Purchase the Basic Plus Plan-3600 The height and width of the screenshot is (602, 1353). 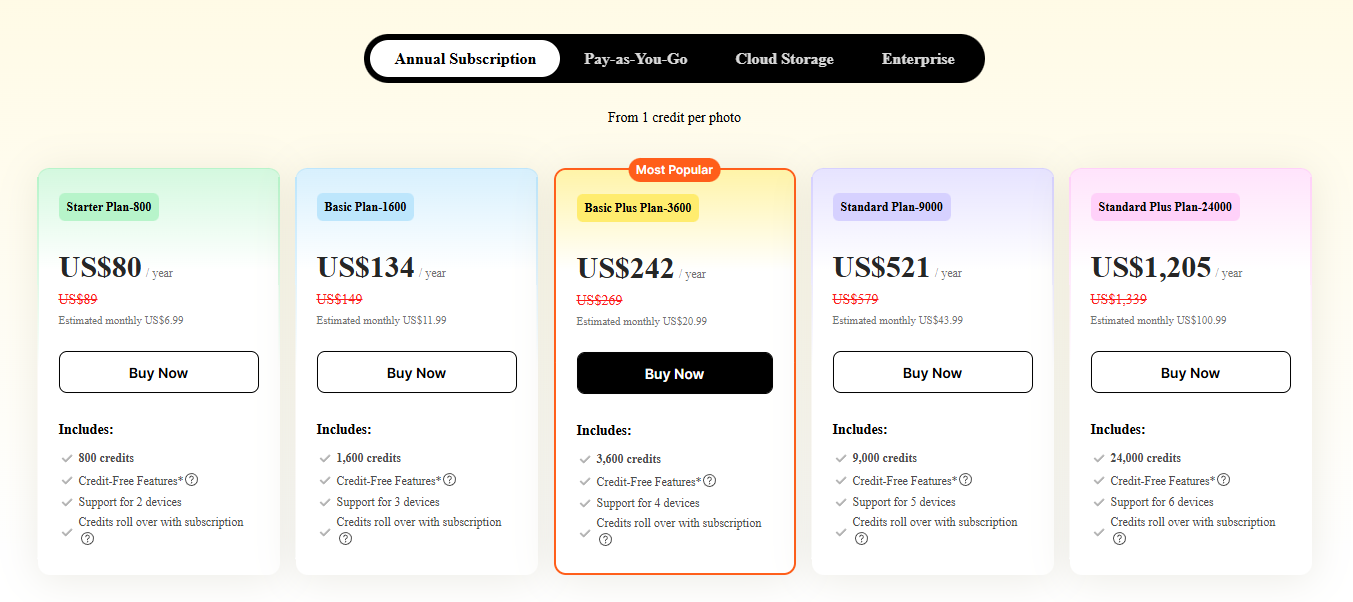coord(675,374)
